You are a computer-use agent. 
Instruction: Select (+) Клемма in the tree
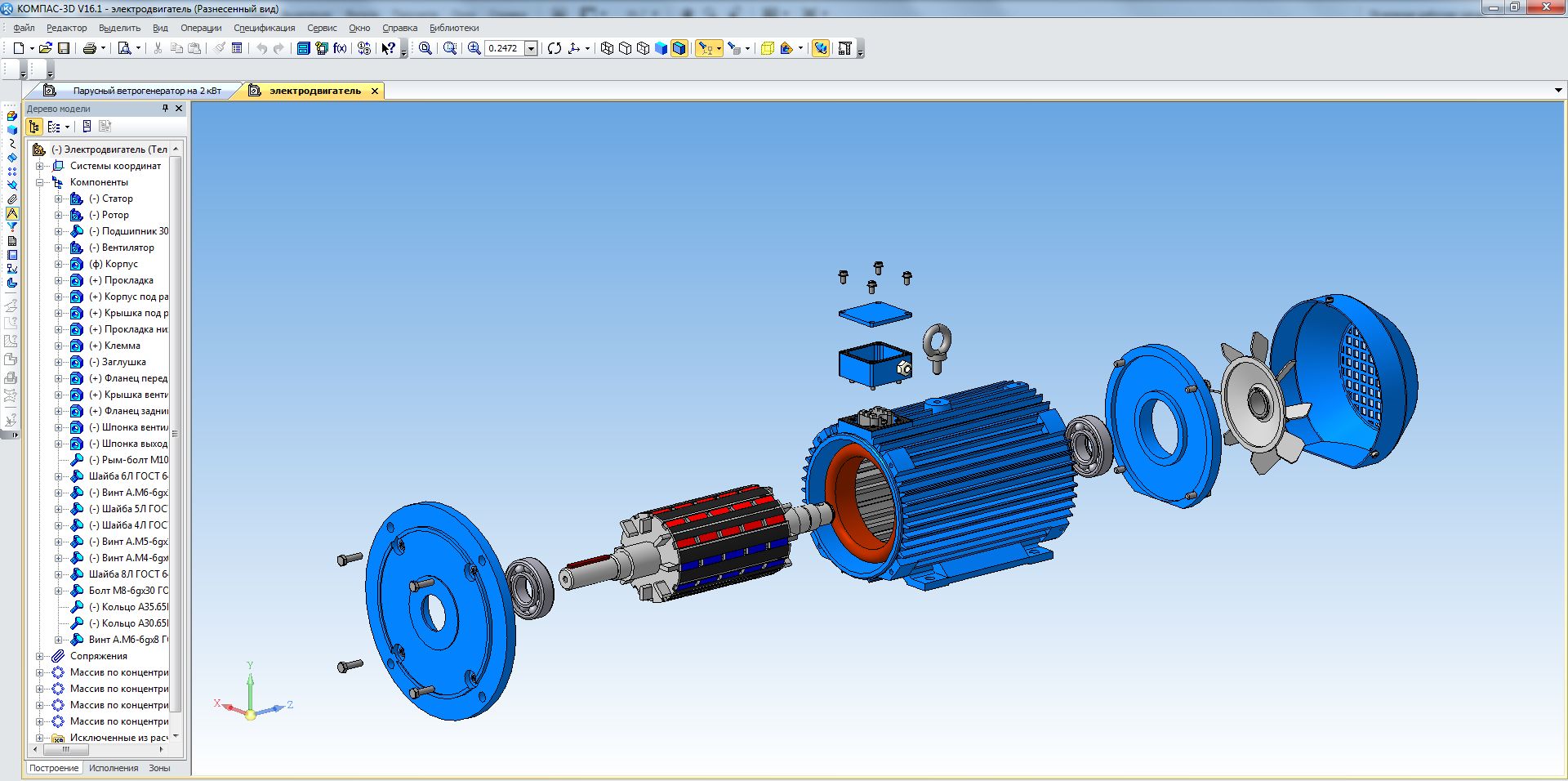click(x=114, y=346)
